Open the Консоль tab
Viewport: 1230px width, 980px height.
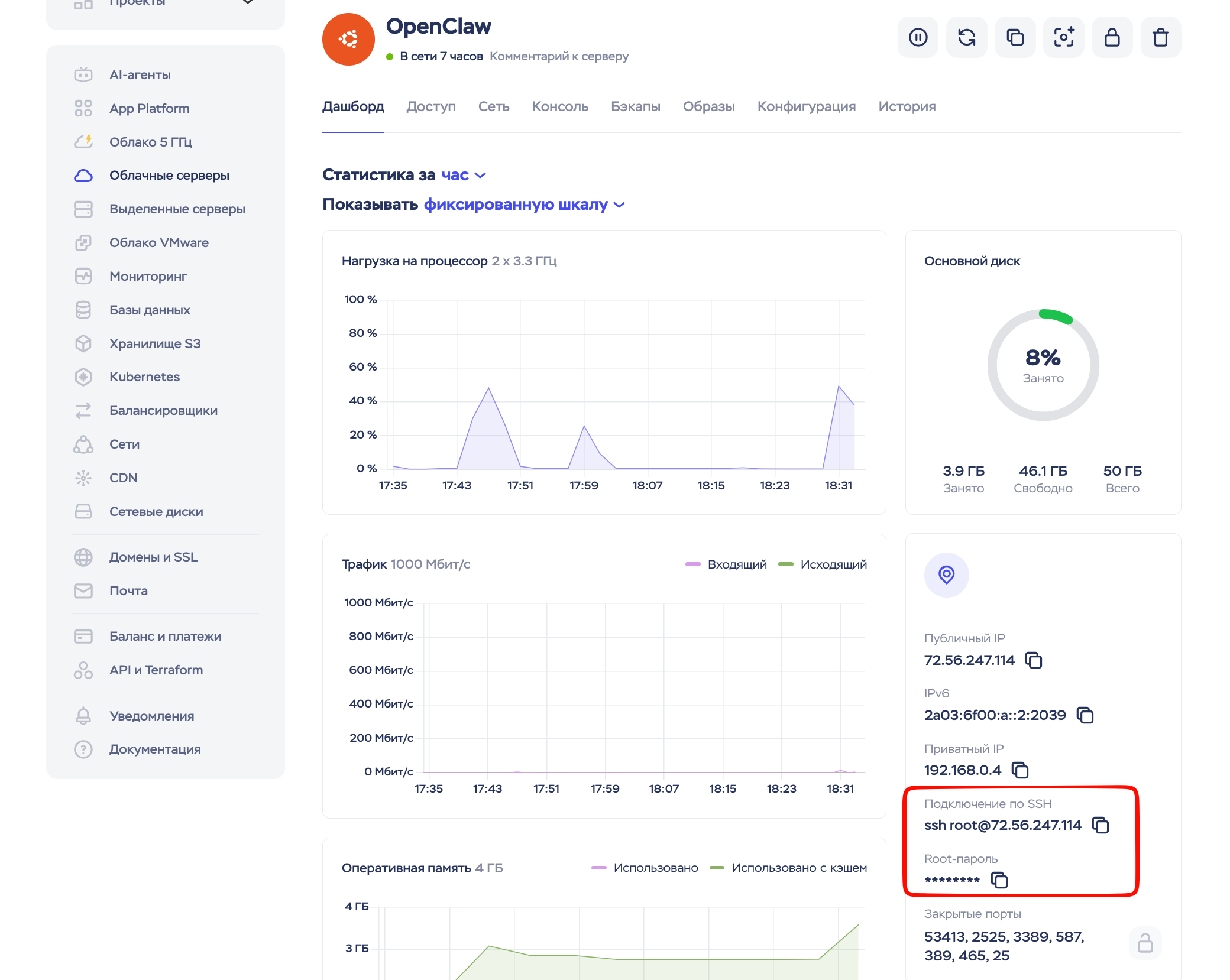pyautogui.click(x=560, y=107)
